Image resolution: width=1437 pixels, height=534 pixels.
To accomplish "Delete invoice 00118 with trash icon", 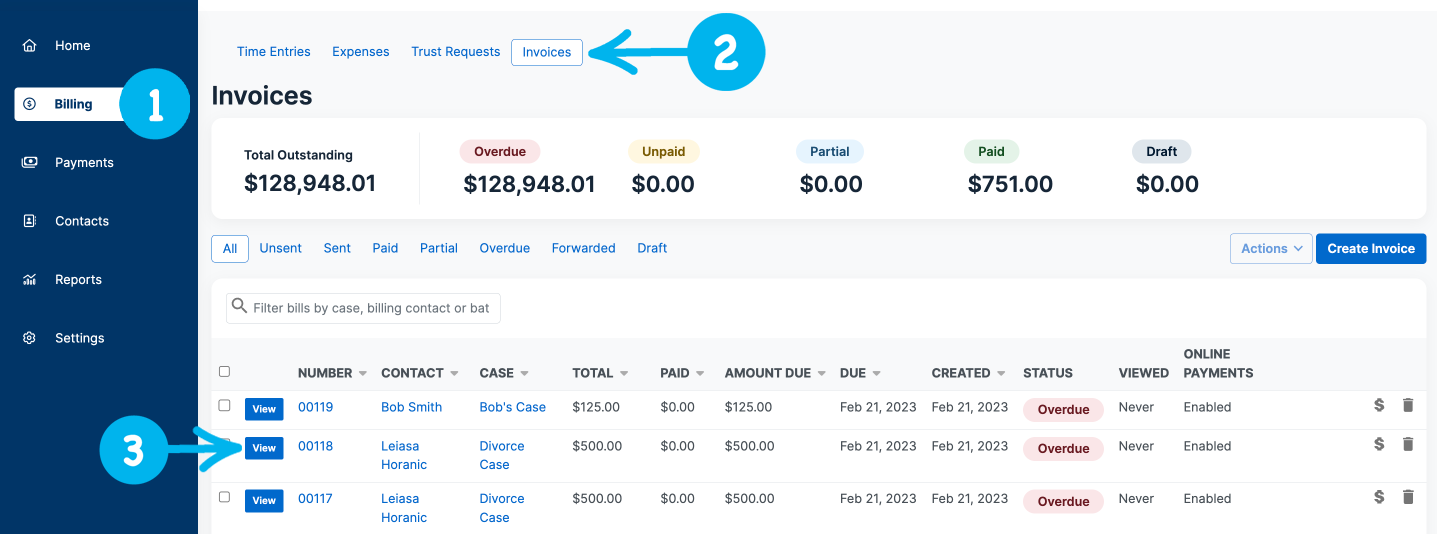I will pos(1408,444).
